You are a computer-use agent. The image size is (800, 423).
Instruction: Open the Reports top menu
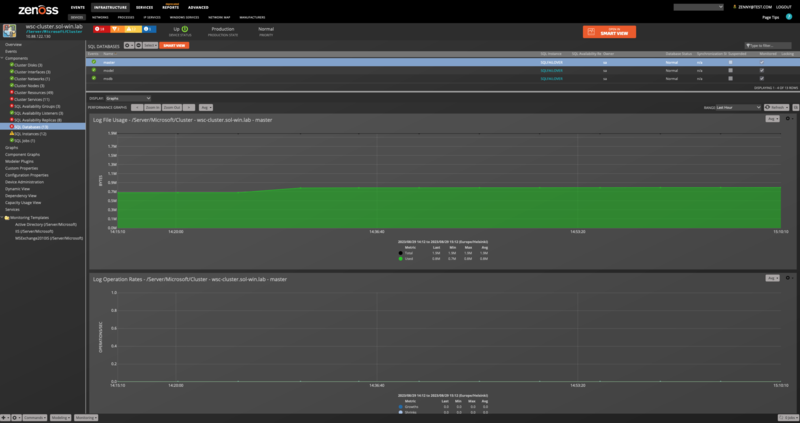170,8
